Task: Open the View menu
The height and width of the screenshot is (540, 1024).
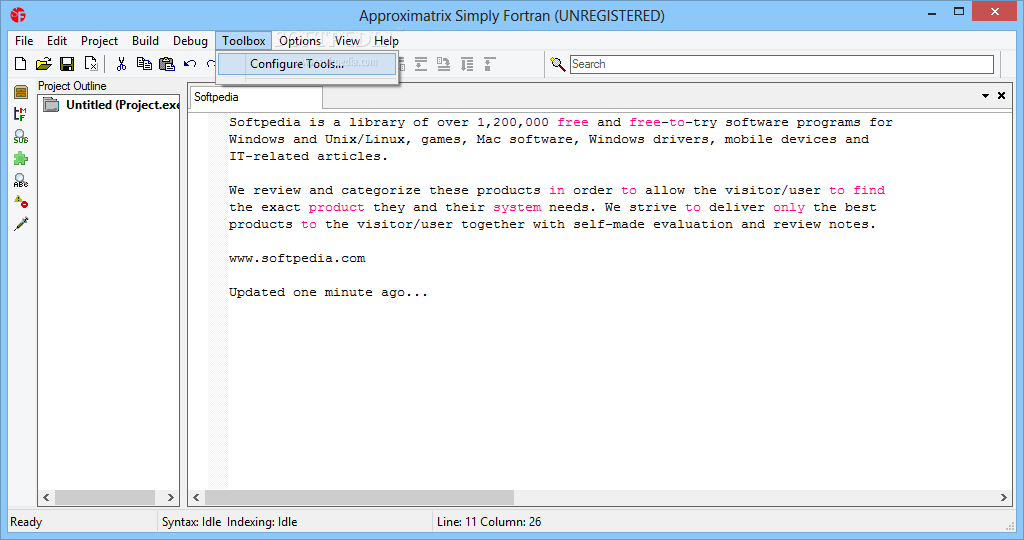Action: (347, 40)
